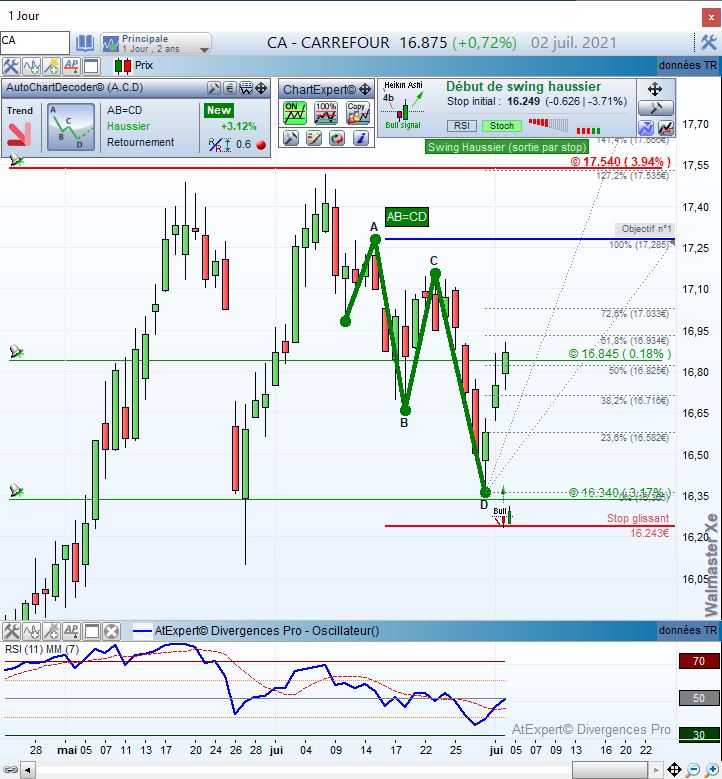Open AutoChartDecoder settings wrench
This screenshot has width=722, height=779.
214,88
